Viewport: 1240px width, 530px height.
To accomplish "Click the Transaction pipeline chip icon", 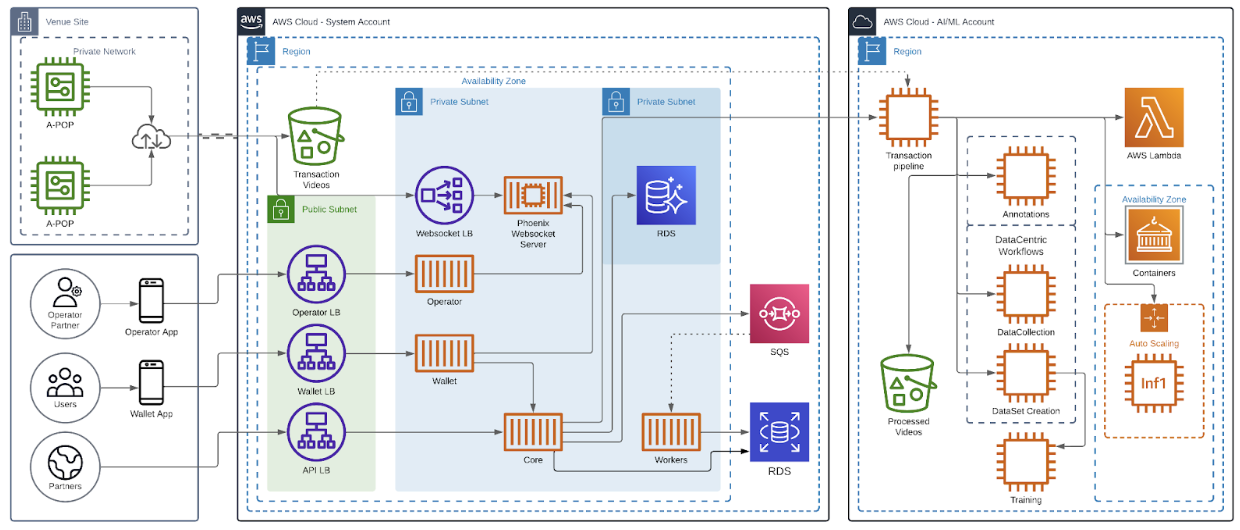I will click(x=908, y=118).
